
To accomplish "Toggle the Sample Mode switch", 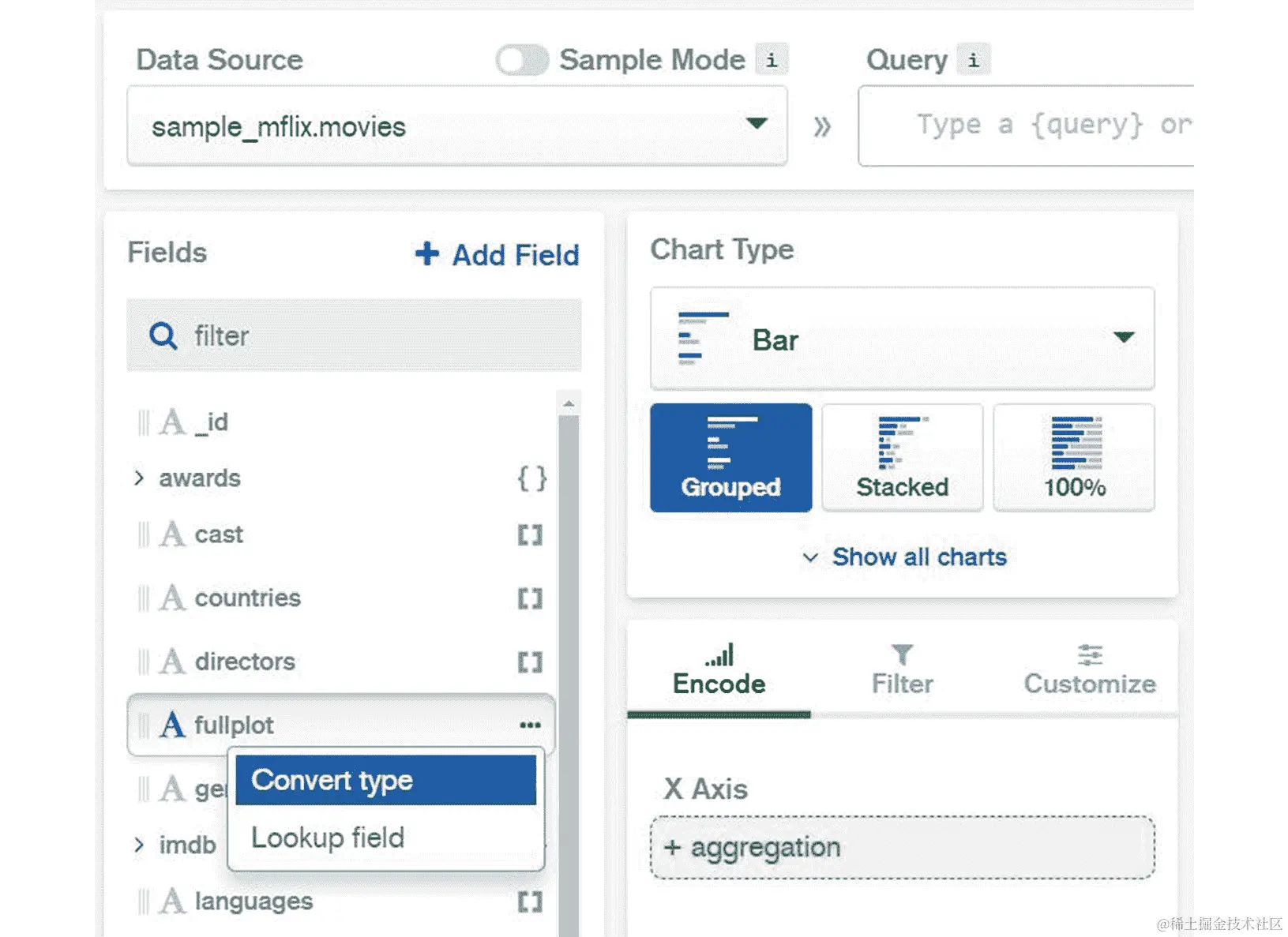I will click(522, 60).
